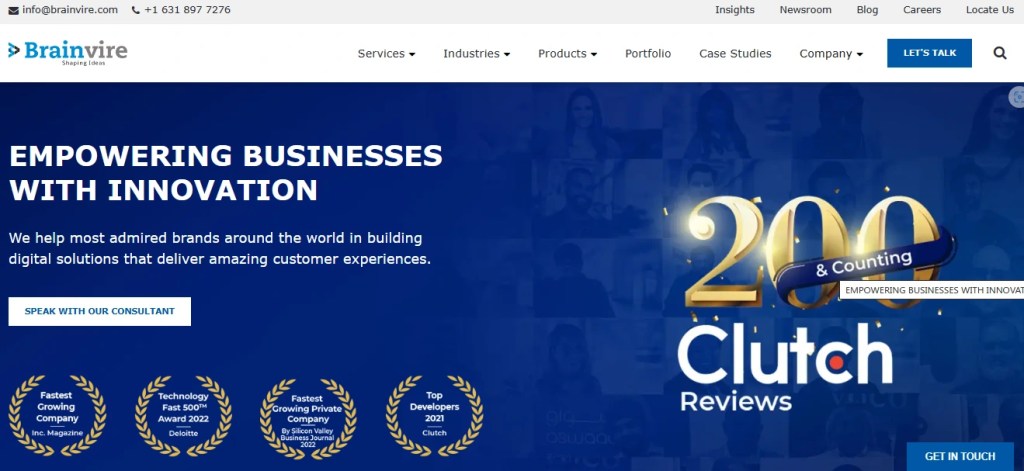This screenshot has width=1024, height=471.
Task: Click the phone icon beside number
Action: [136, 10]
